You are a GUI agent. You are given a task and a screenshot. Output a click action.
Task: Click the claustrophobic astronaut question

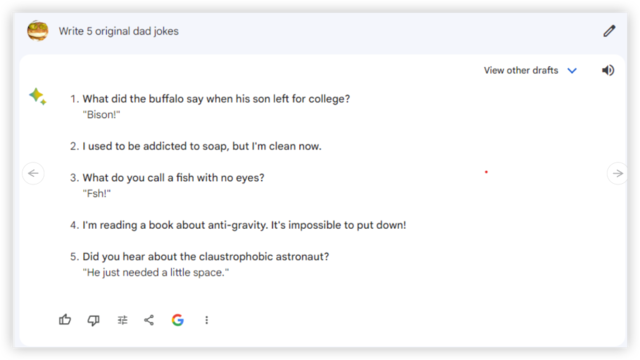[206, 256]
